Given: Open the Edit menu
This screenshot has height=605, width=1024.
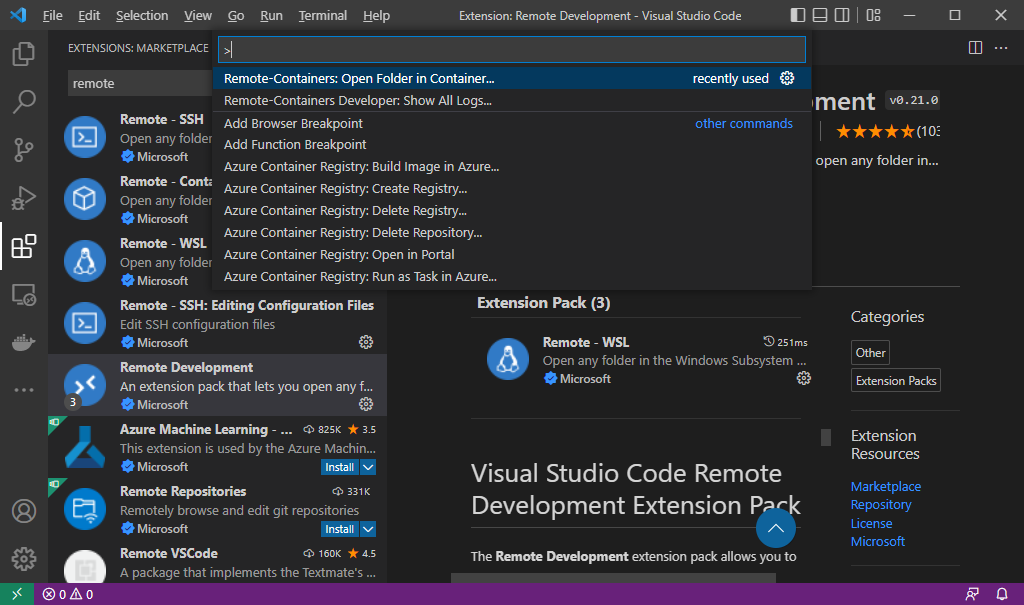Looking at the screenshot, I should click(x=89, y=15).
